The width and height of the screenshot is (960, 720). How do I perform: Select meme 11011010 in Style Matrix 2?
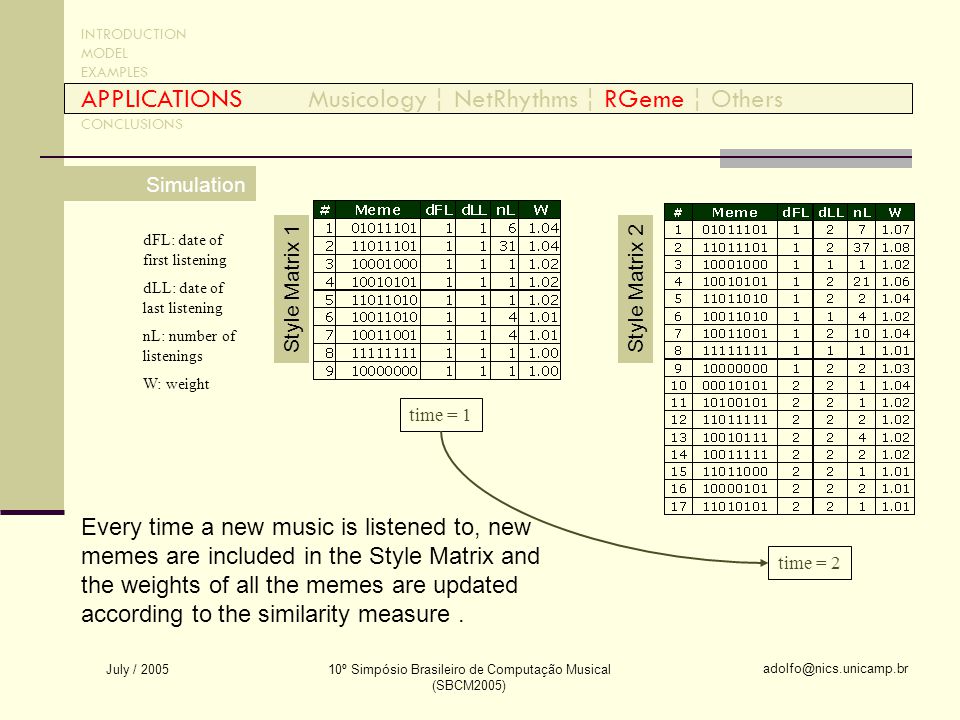735,299
